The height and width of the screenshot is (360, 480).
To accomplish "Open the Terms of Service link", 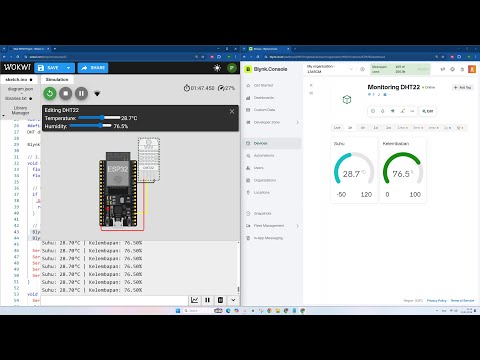I will point(462,301).
